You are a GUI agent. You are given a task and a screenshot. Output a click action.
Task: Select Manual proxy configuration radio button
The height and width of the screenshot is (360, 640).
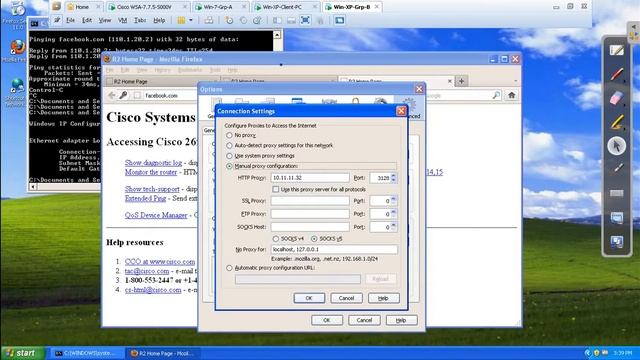[x=229, y=166]
